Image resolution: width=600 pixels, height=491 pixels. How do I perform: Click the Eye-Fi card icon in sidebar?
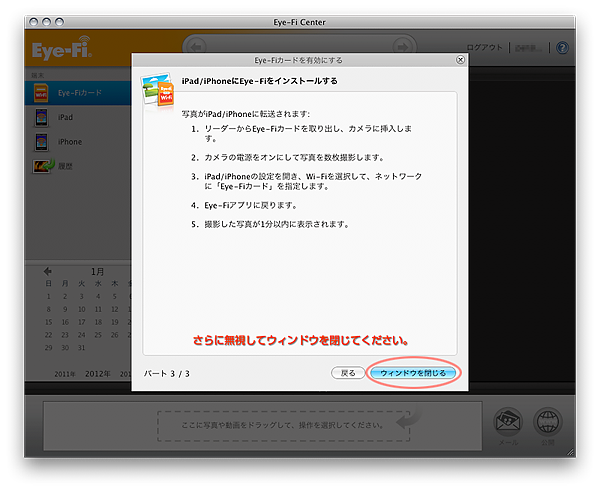pos(41,93)
